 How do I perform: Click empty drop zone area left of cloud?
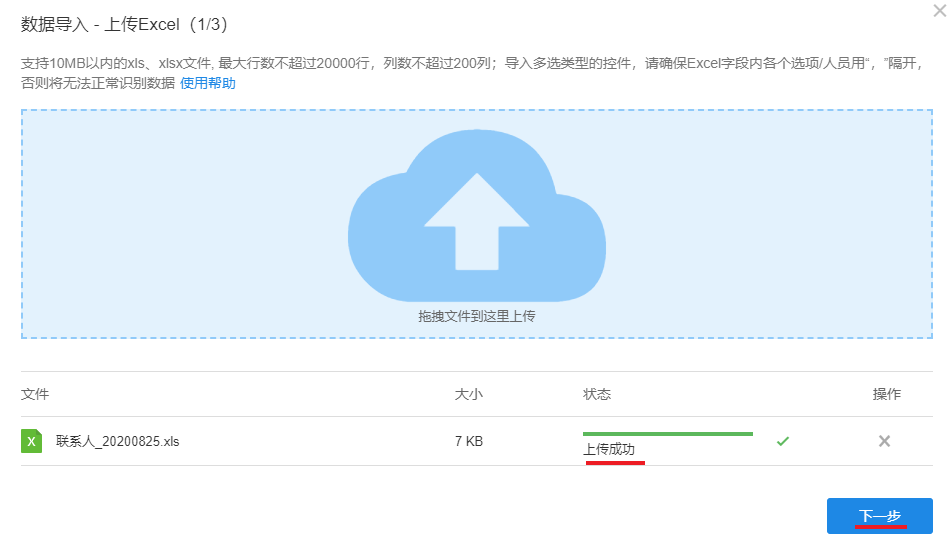pos(180,220)
